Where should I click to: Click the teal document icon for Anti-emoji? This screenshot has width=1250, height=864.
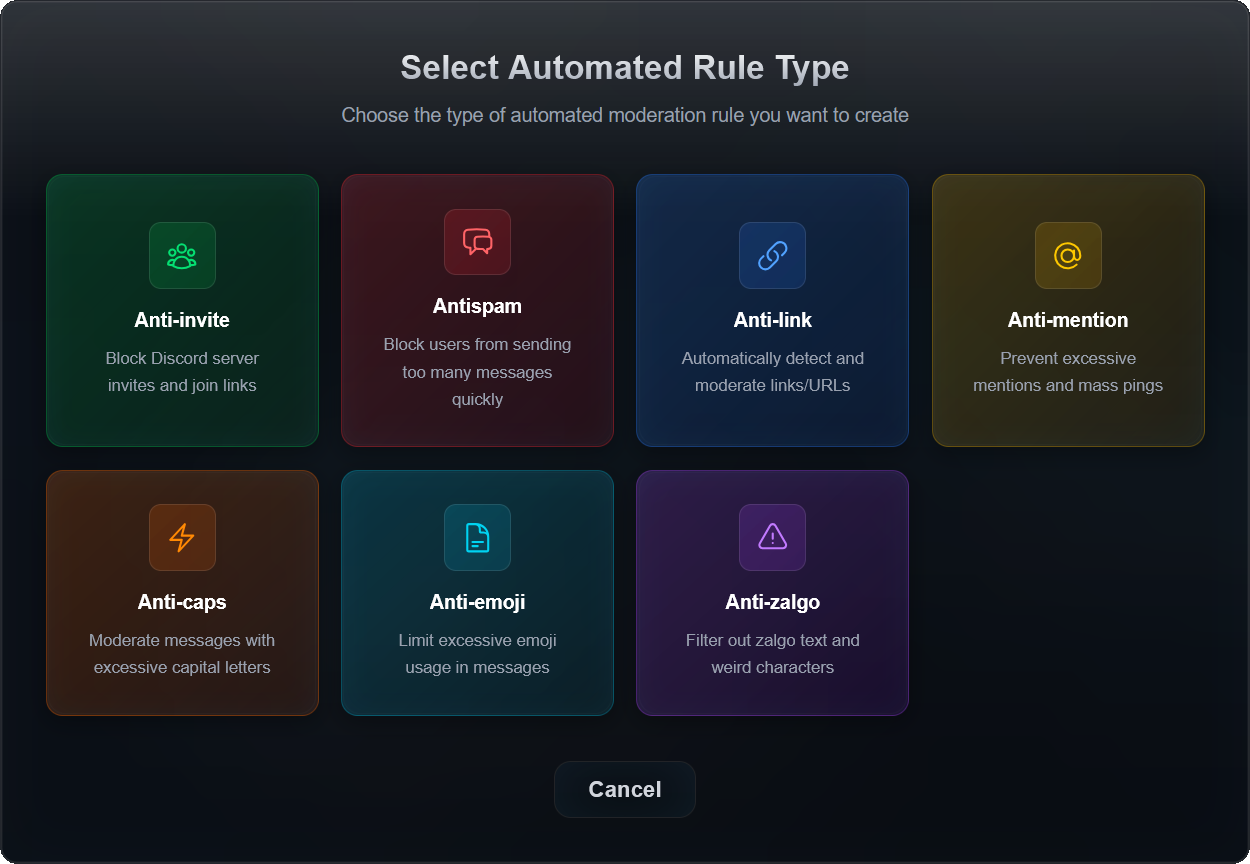pyautogui.click(x=477, y=538)
